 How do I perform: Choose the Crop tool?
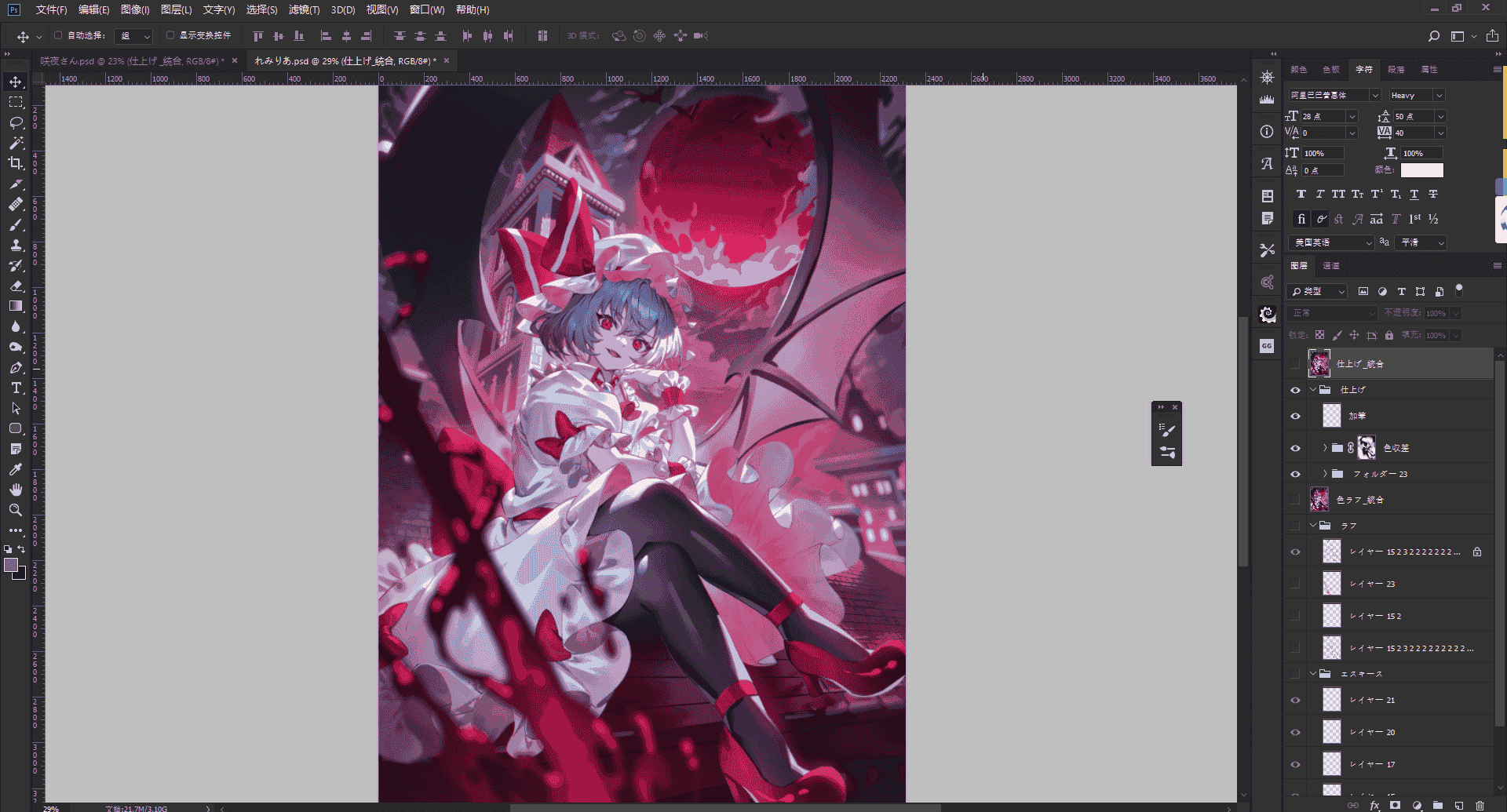pos(16,163)
